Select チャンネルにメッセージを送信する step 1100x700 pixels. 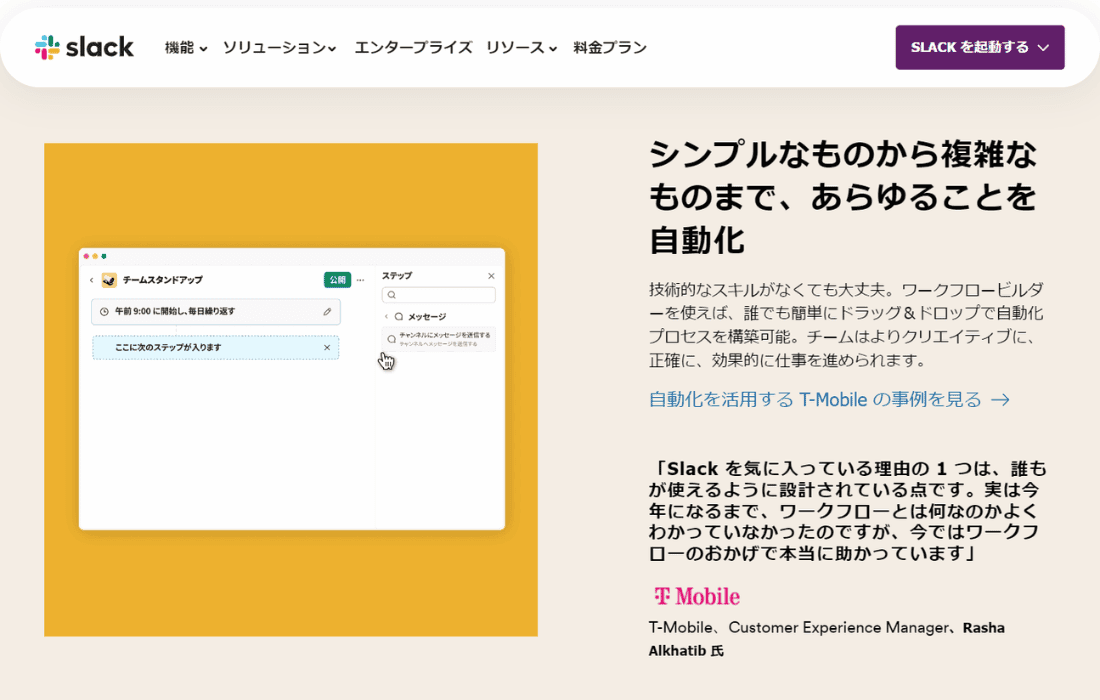[438, 339]
